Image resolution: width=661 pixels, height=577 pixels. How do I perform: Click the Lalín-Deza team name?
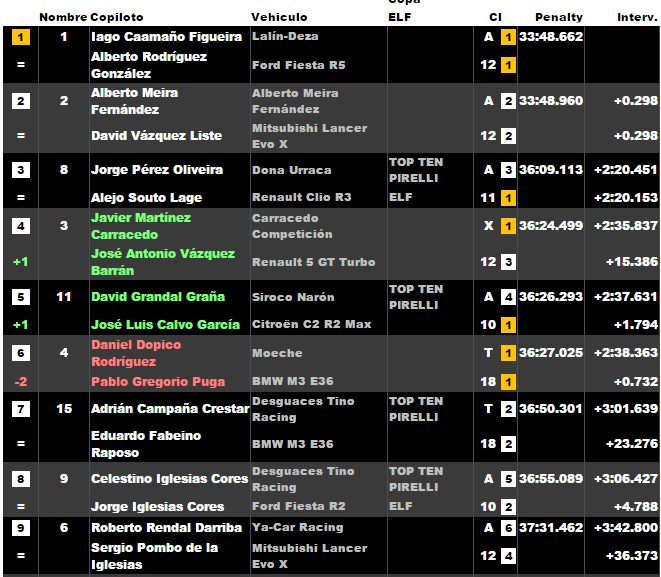285,36
